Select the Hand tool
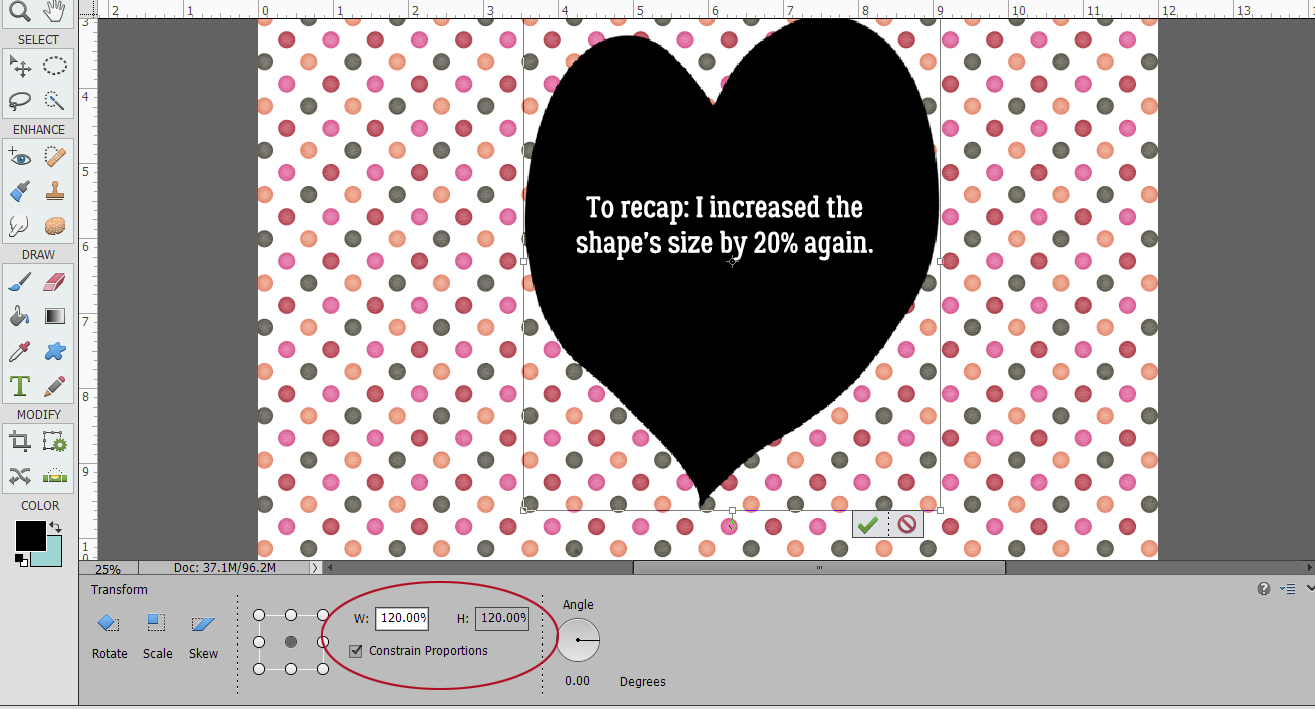This screenshot has height=709, width=1315. (x=55, y=11)
